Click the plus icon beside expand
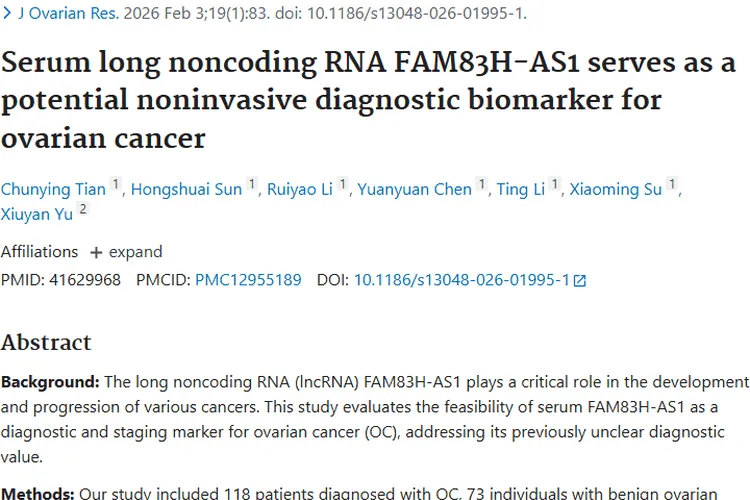The height and width of the screenshot is (500, 750). point(96,252)
